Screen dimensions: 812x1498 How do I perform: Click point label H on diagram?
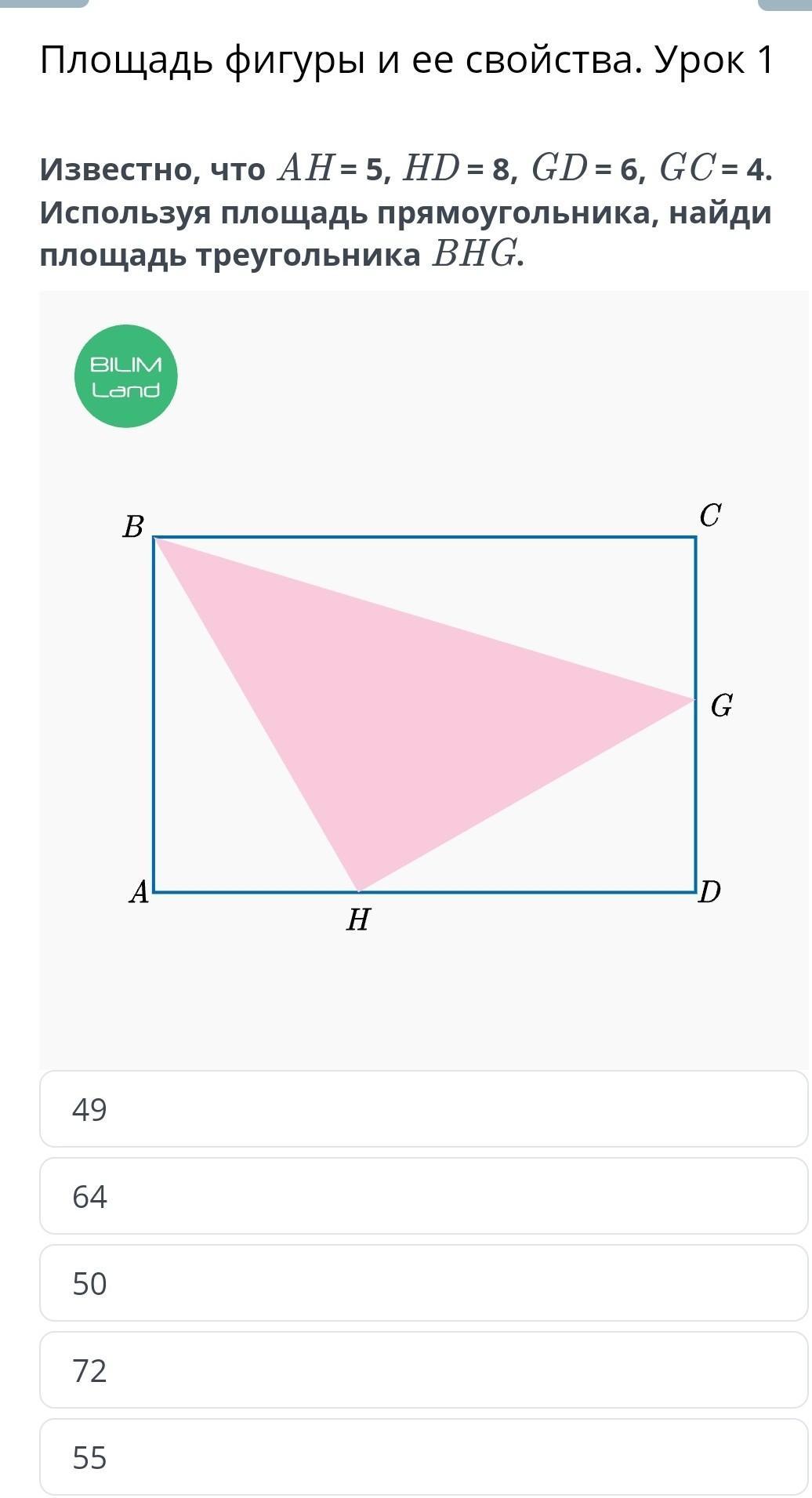tap(358, 920)
